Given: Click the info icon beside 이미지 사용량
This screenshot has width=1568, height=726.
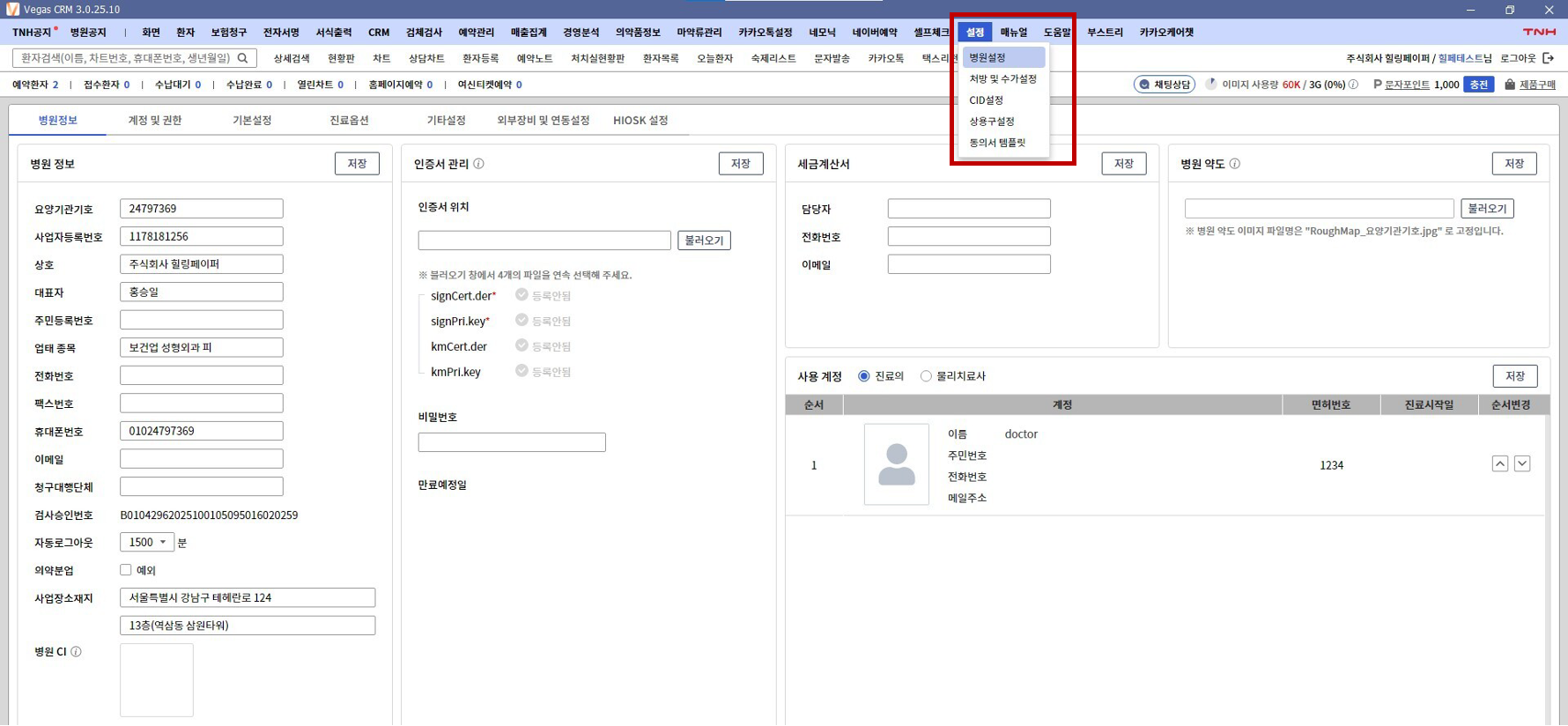Looking at the screenshot, I should point(1353,85).
